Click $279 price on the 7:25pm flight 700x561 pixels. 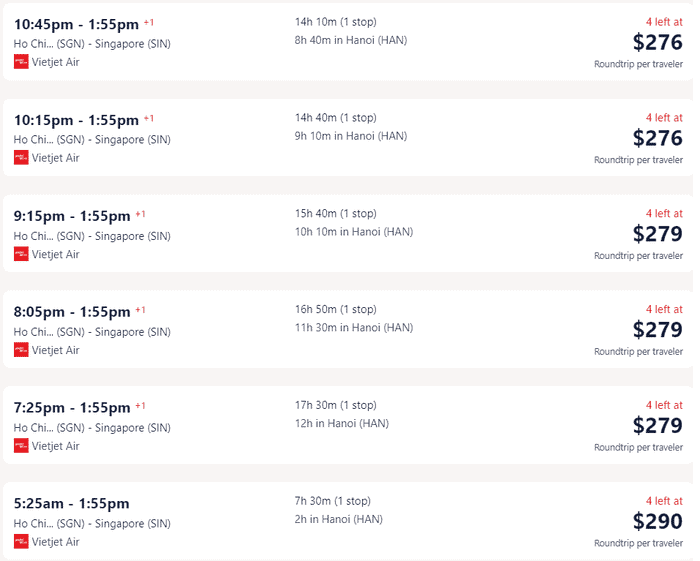point(658,425)
